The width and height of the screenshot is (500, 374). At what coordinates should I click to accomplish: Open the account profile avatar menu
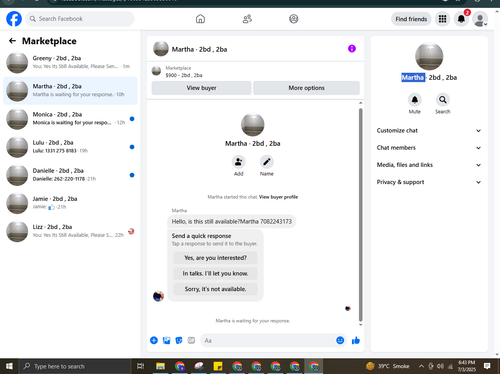480,19
